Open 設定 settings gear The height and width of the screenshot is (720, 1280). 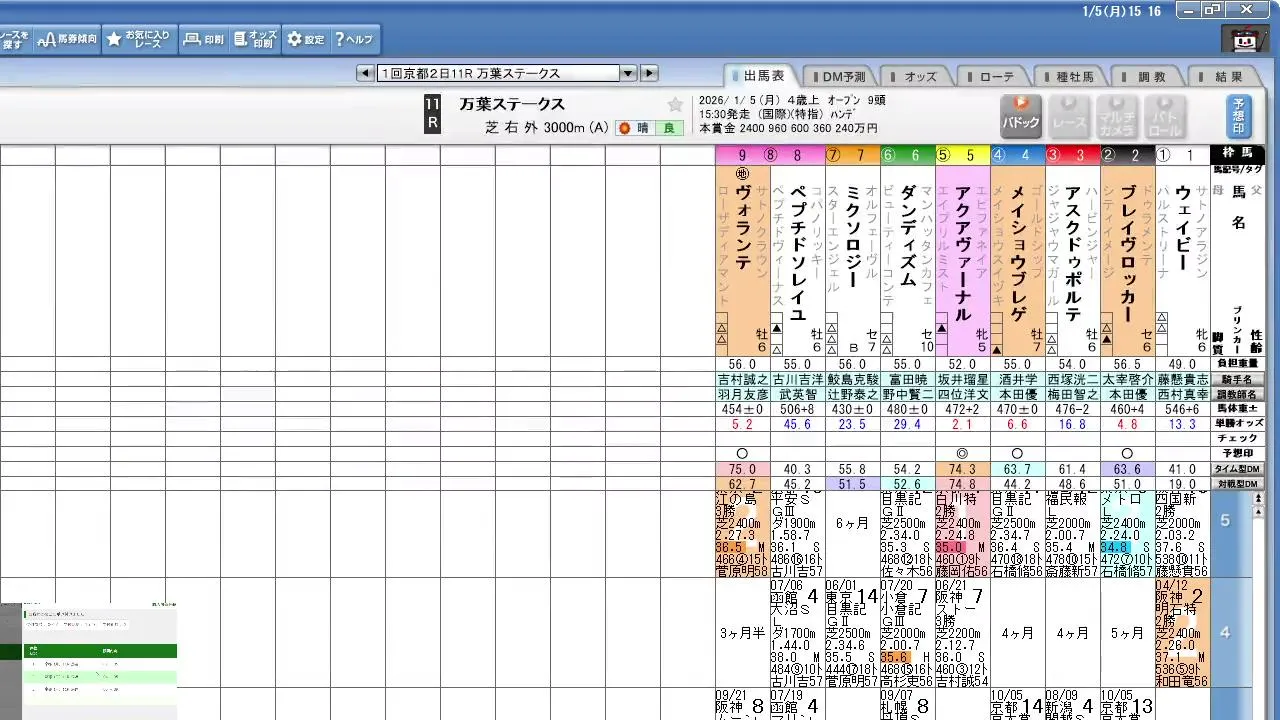point(306,39)
